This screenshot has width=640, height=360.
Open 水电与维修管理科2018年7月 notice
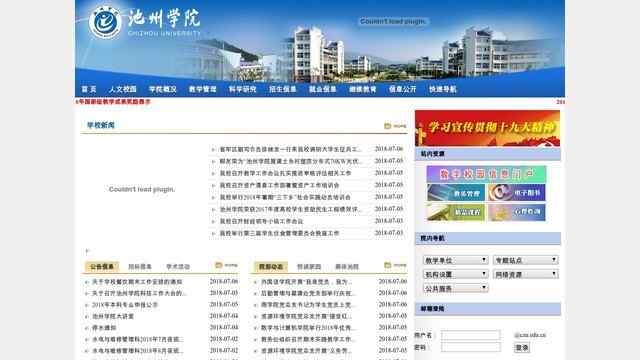138,339
